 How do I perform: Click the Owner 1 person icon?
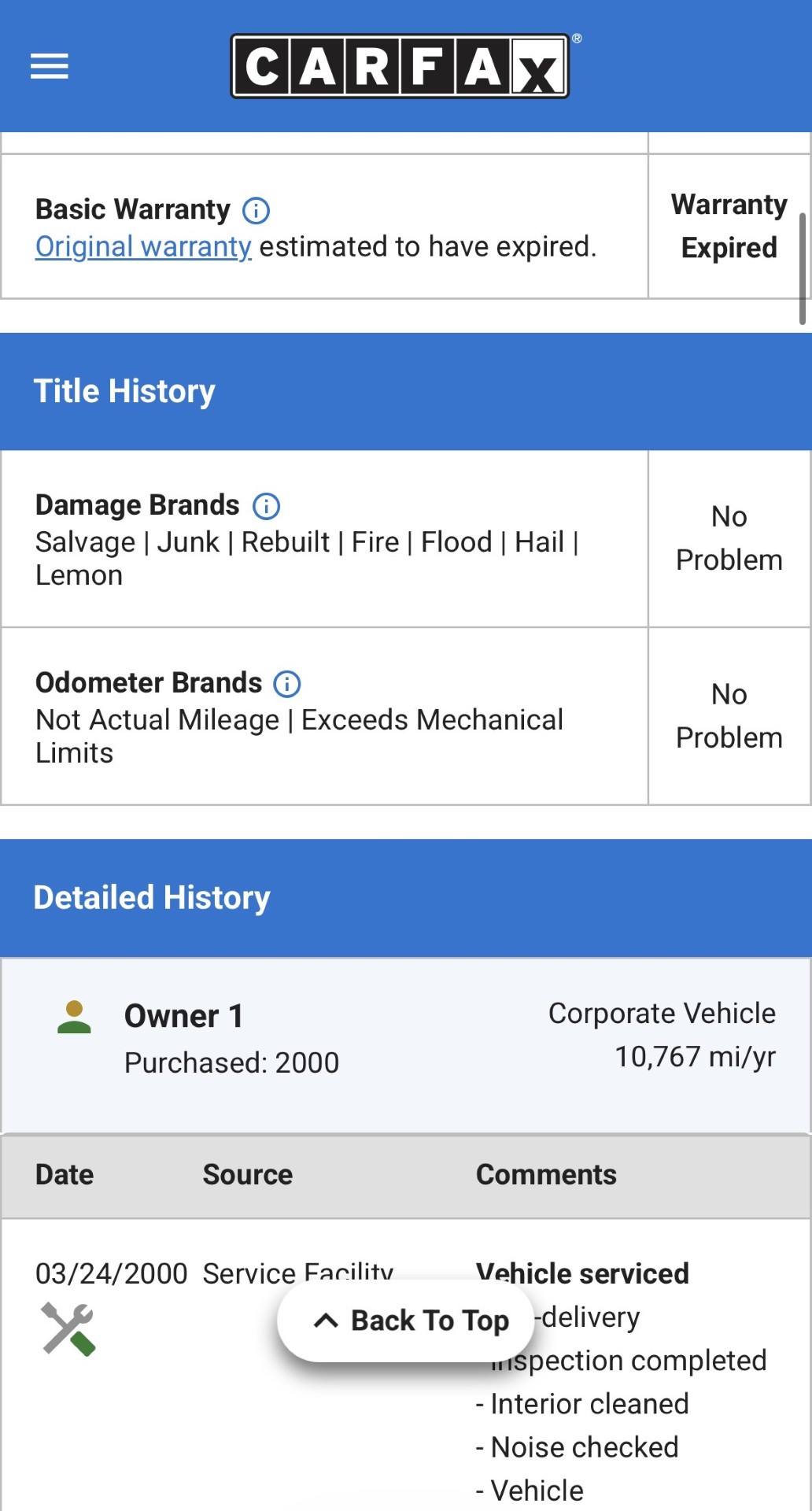pyautogui.click(x=75, y=1017)
